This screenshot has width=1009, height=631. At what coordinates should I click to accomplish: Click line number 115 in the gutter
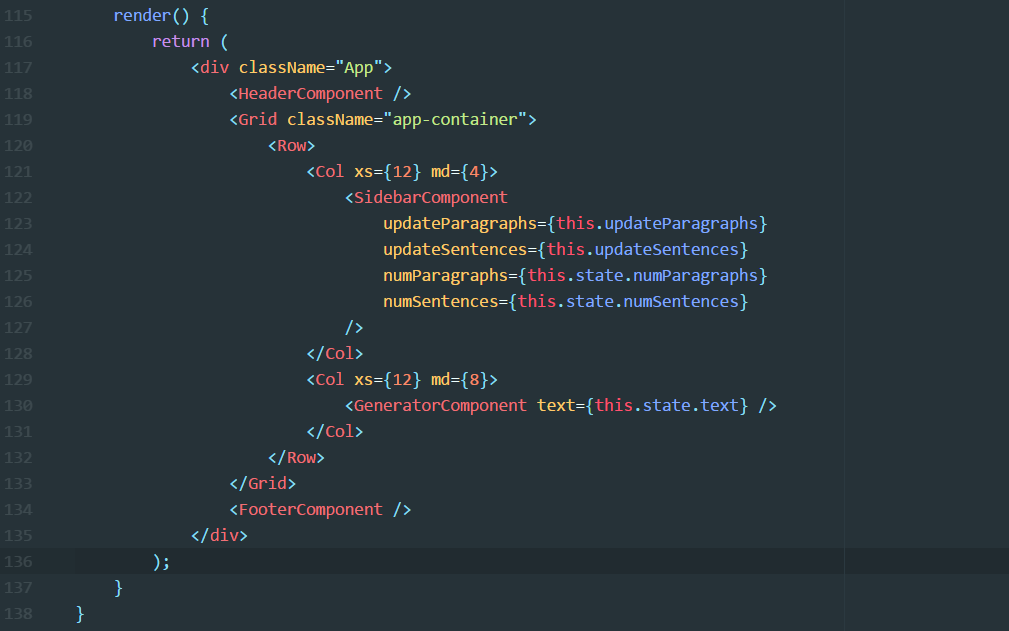19,16
